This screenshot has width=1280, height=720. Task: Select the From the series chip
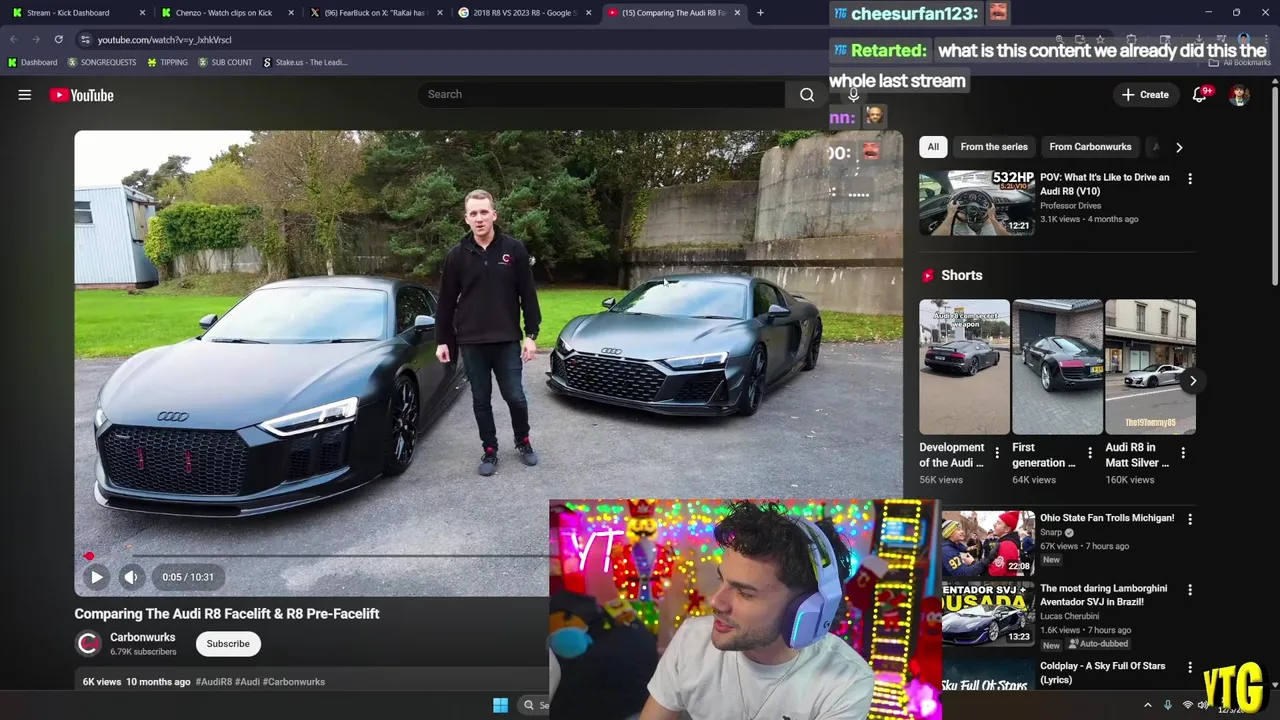click(x=994, y=147)
